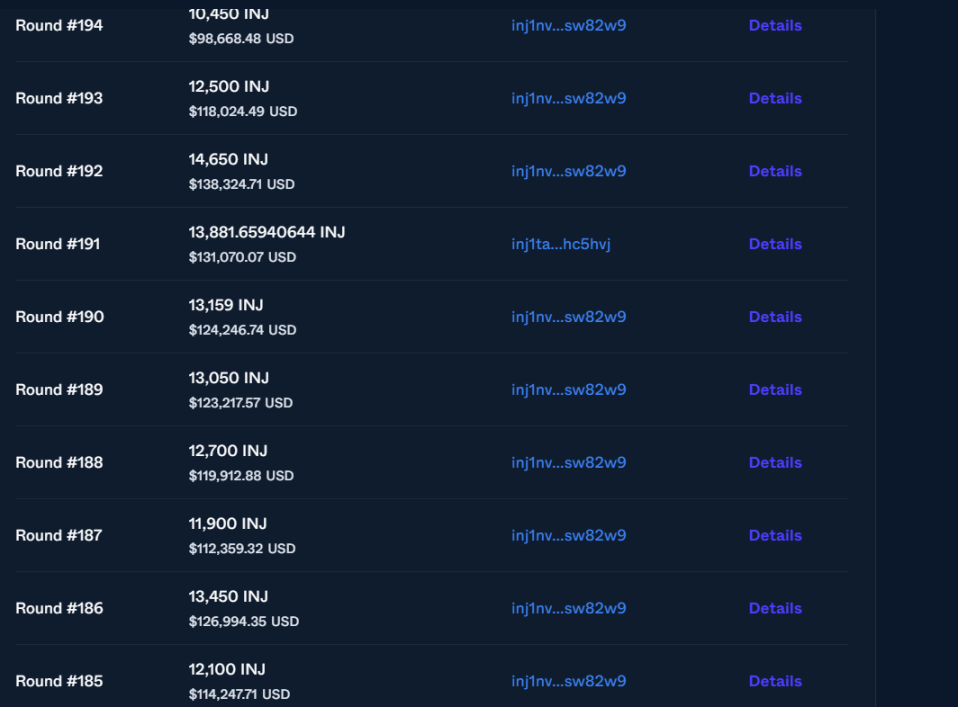Screen dimensions: 958x707
Task: Open Details for Round #189
Action: pyautogui.click(x=775, y=390)
